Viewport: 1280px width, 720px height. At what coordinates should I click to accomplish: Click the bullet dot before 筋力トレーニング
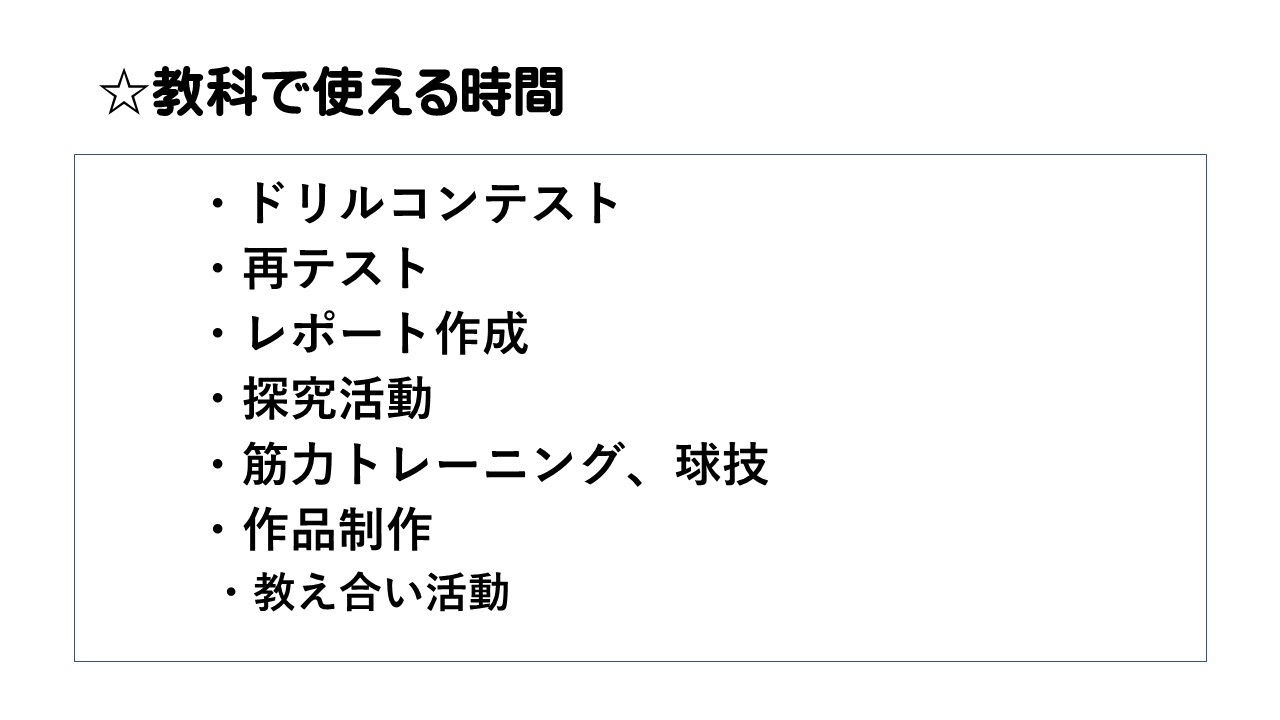coord(219,466)
